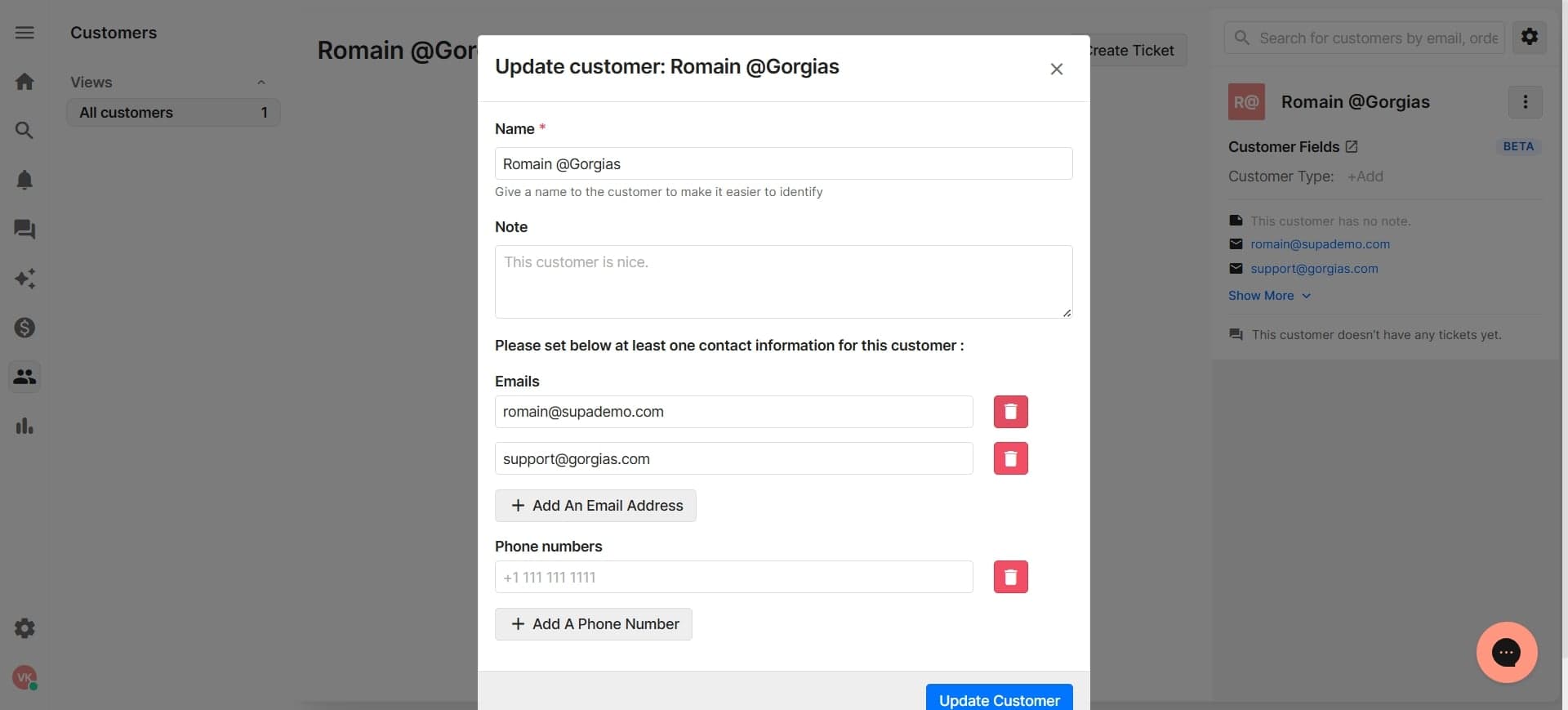Open the orange chat widget bubble
The image size is (1568, 710).
(x=1506, y=652)
